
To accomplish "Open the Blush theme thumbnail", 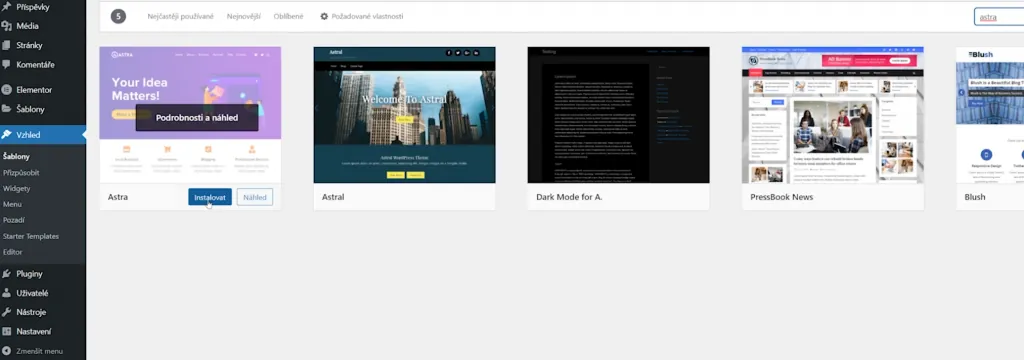I will (x=990, y=115).
